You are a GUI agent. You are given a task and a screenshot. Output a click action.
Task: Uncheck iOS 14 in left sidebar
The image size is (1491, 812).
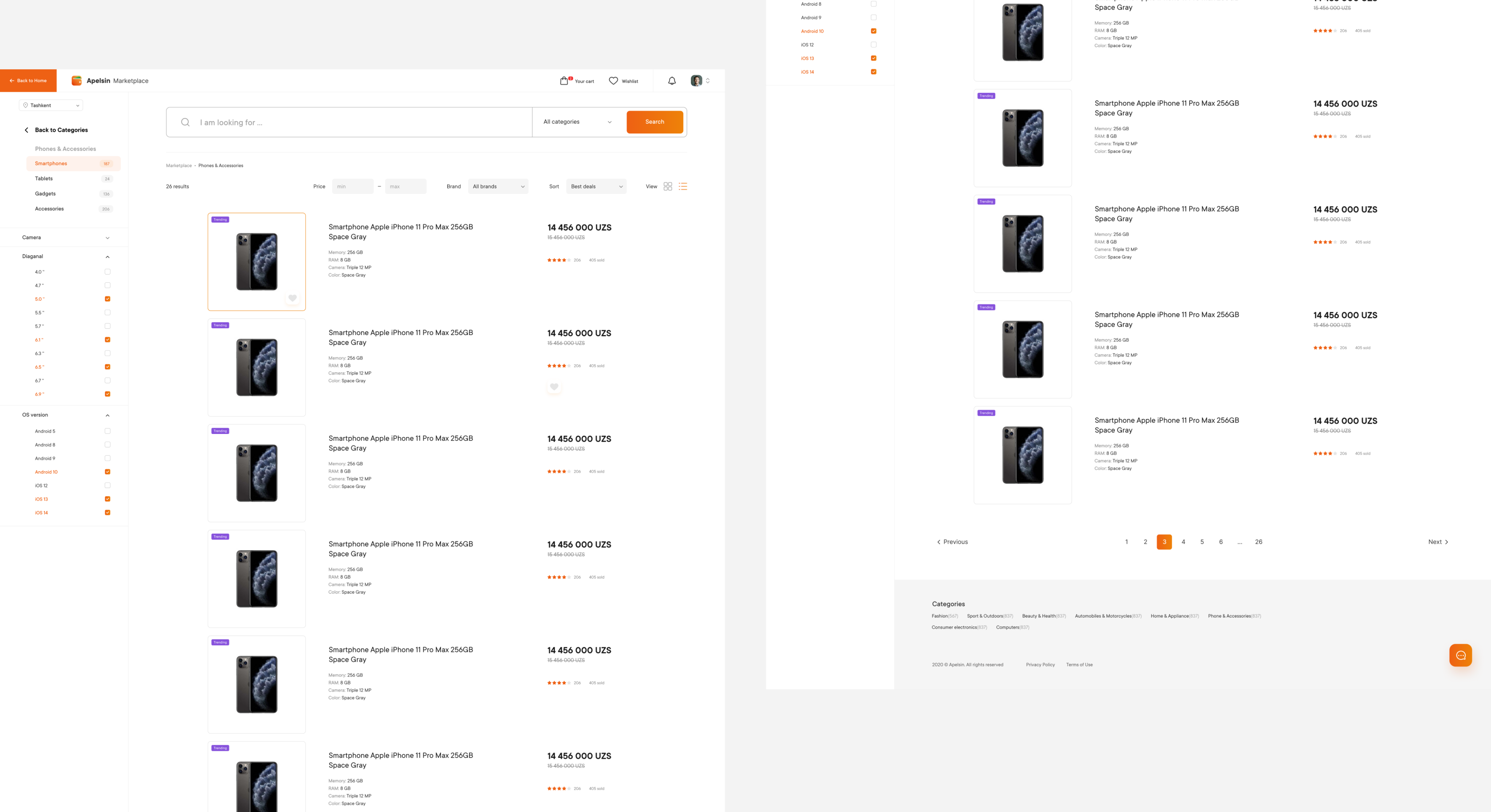[x=108, y=513]
